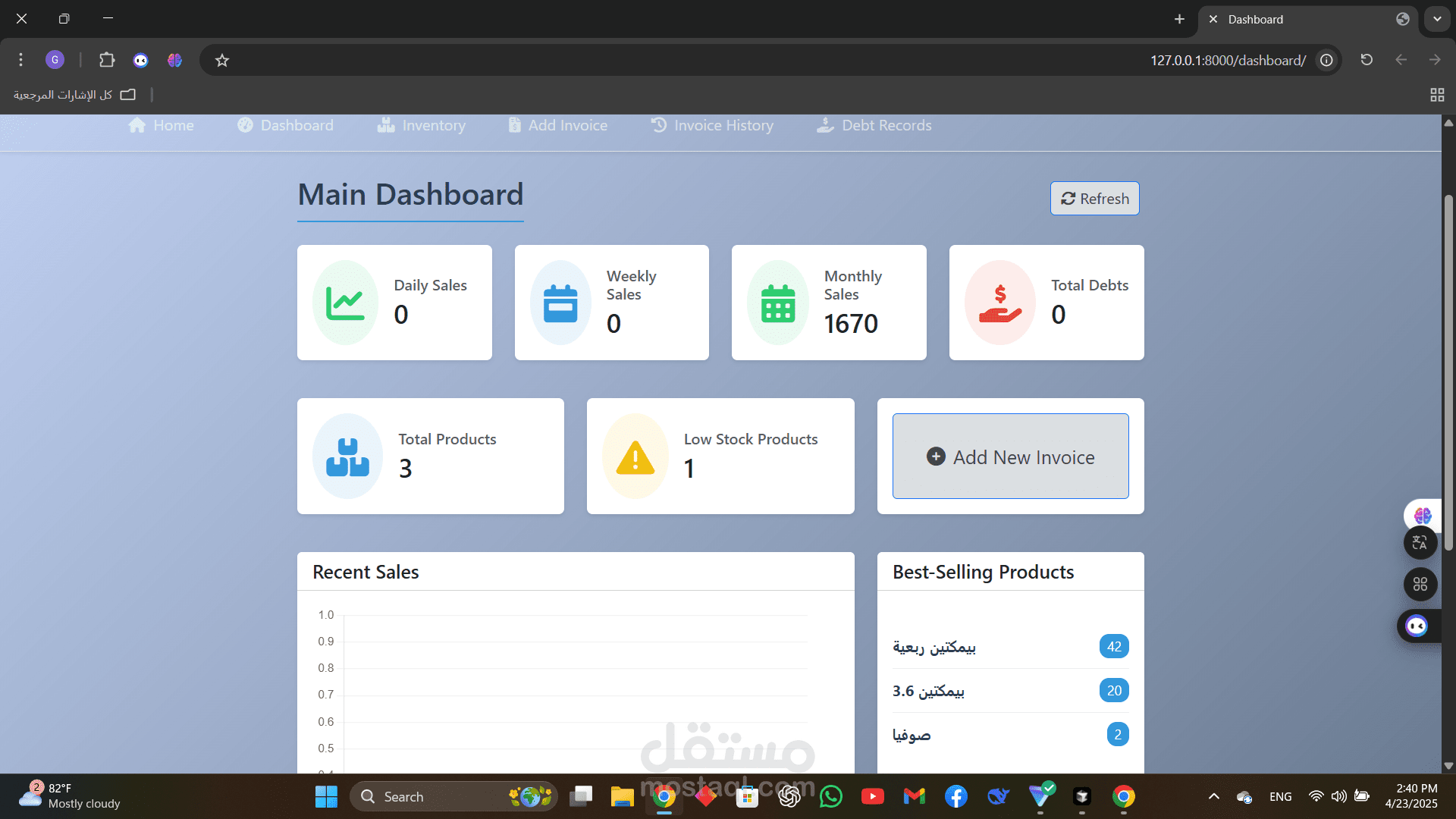
Task: Click the Main Dashboard title
Action: point(410,195)
